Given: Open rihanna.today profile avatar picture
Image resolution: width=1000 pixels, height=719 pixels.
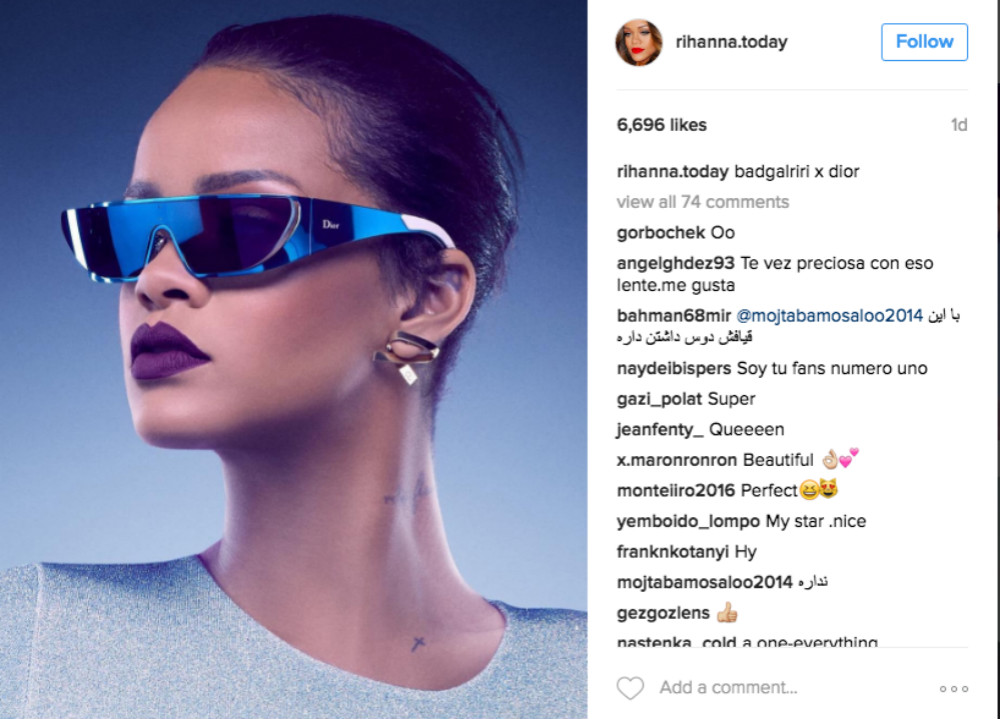Looking at the screenshot, I should (x=638, y=42).
